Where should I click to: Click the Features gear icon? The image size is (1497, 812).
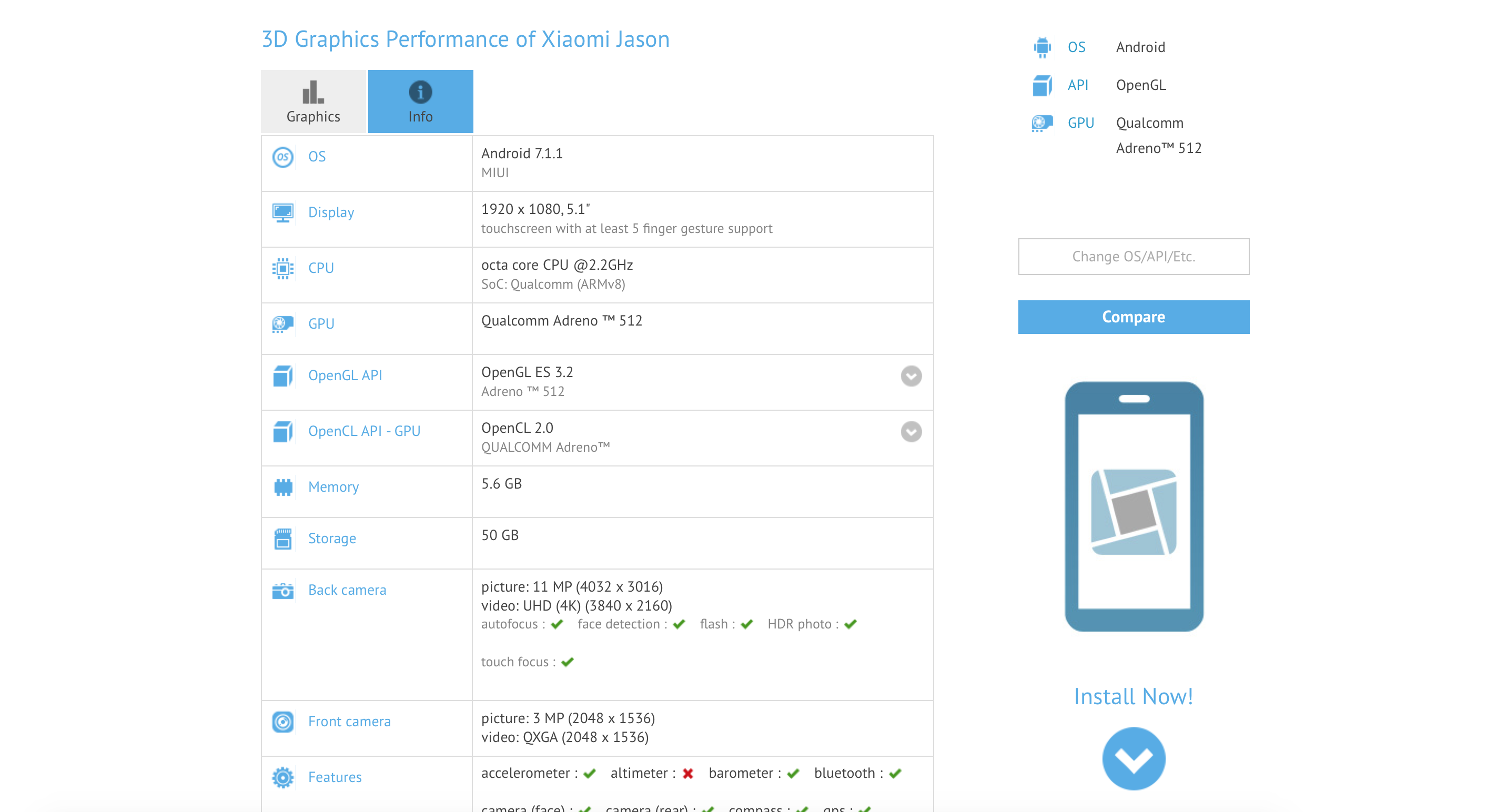(283, 778)
